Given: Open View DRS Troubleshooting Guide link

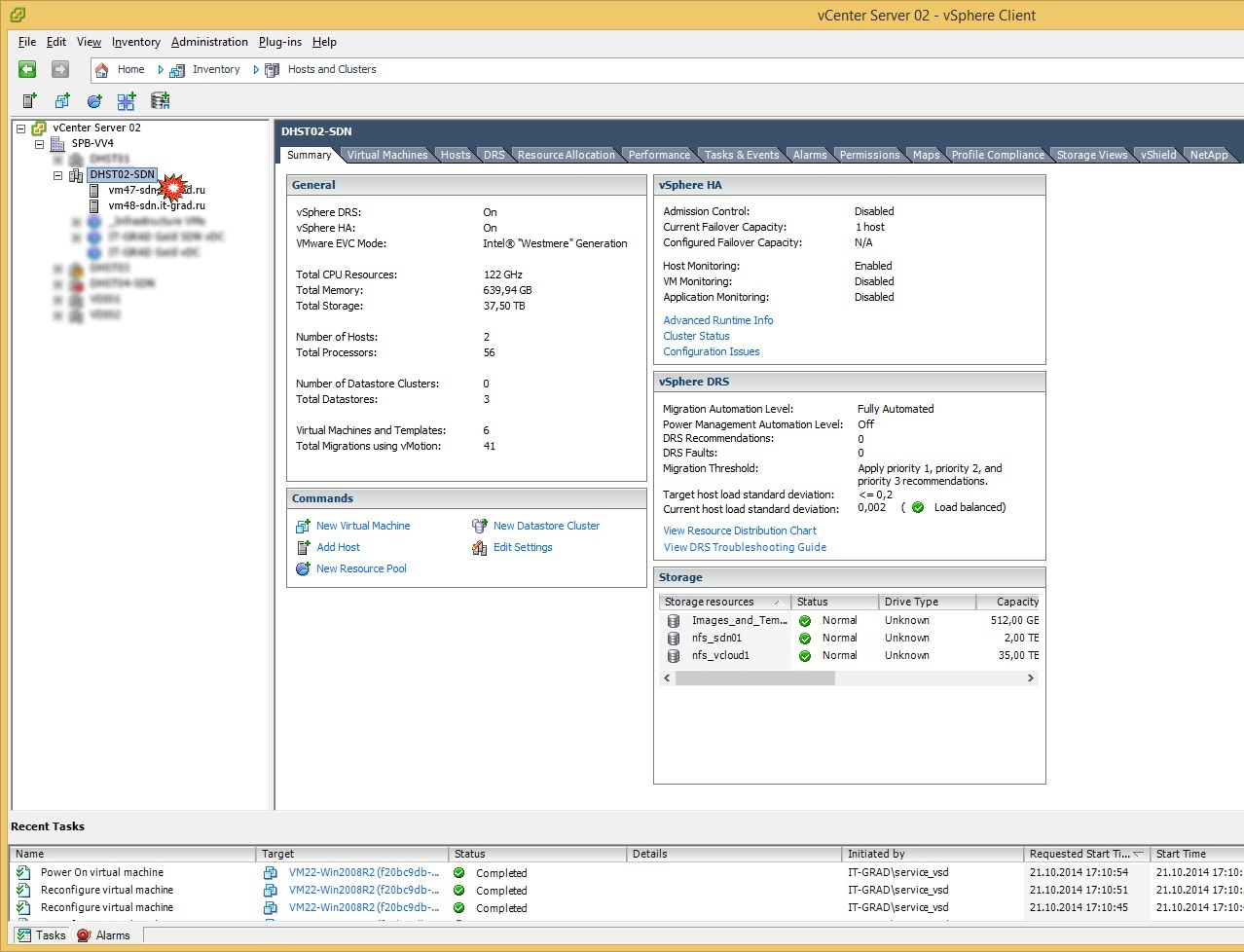Looking at the screenshot, I should (x=745, y=547).
